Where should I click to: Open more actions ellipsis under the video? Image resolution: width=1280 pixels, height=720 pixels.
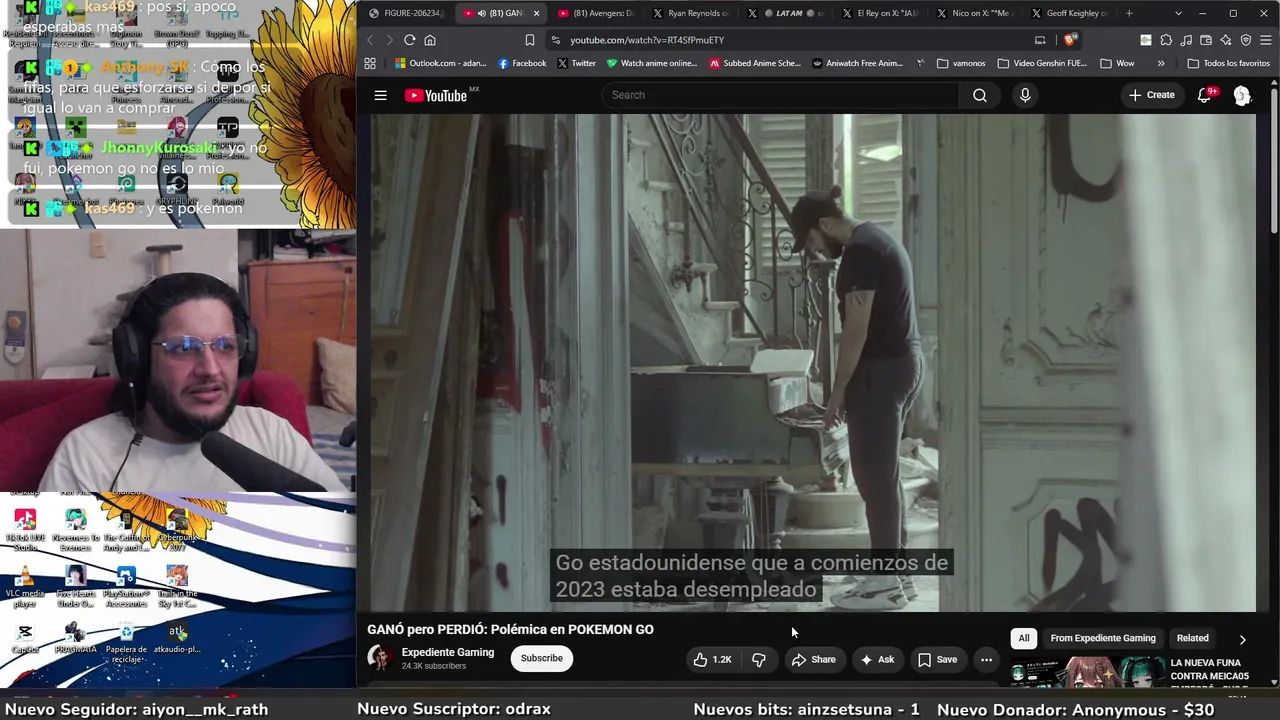(986, 659)
